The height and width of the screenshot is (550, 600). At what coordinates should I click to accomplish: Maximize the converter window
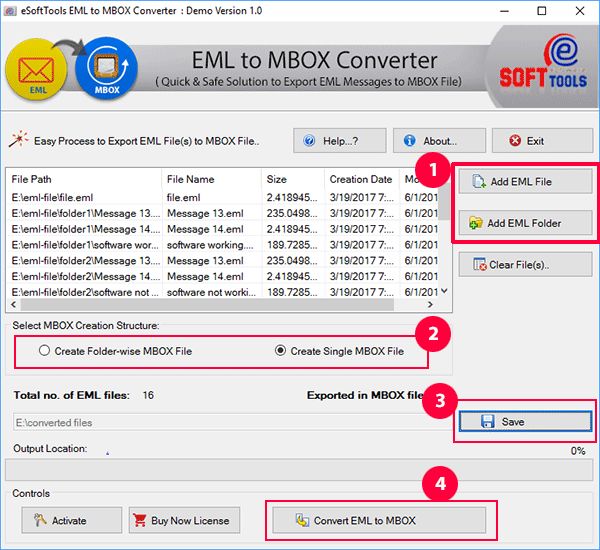click(542, 11)
